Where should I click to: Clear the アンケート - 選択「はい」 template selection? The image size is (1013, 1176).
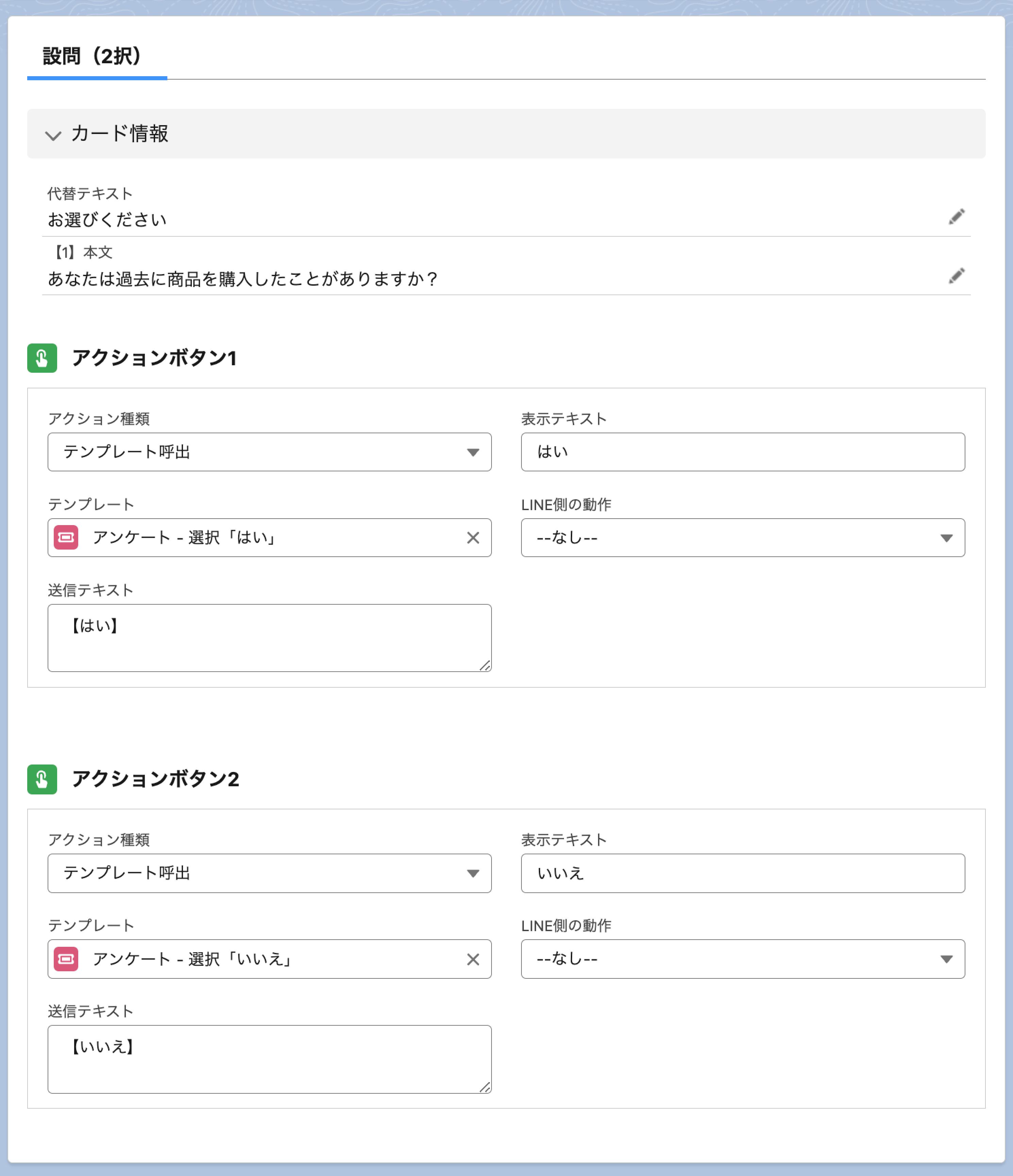click(x=472, y=537)
